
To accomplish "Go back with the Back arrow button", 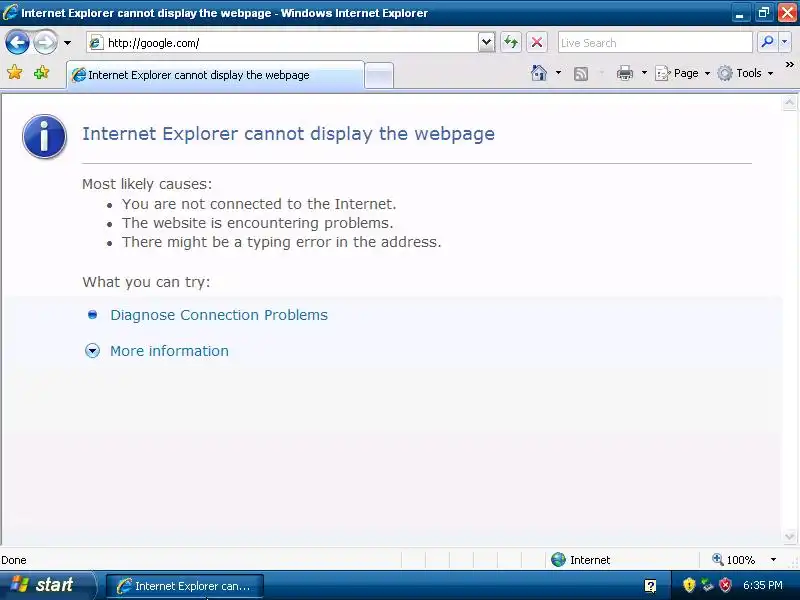I will 17,42.
